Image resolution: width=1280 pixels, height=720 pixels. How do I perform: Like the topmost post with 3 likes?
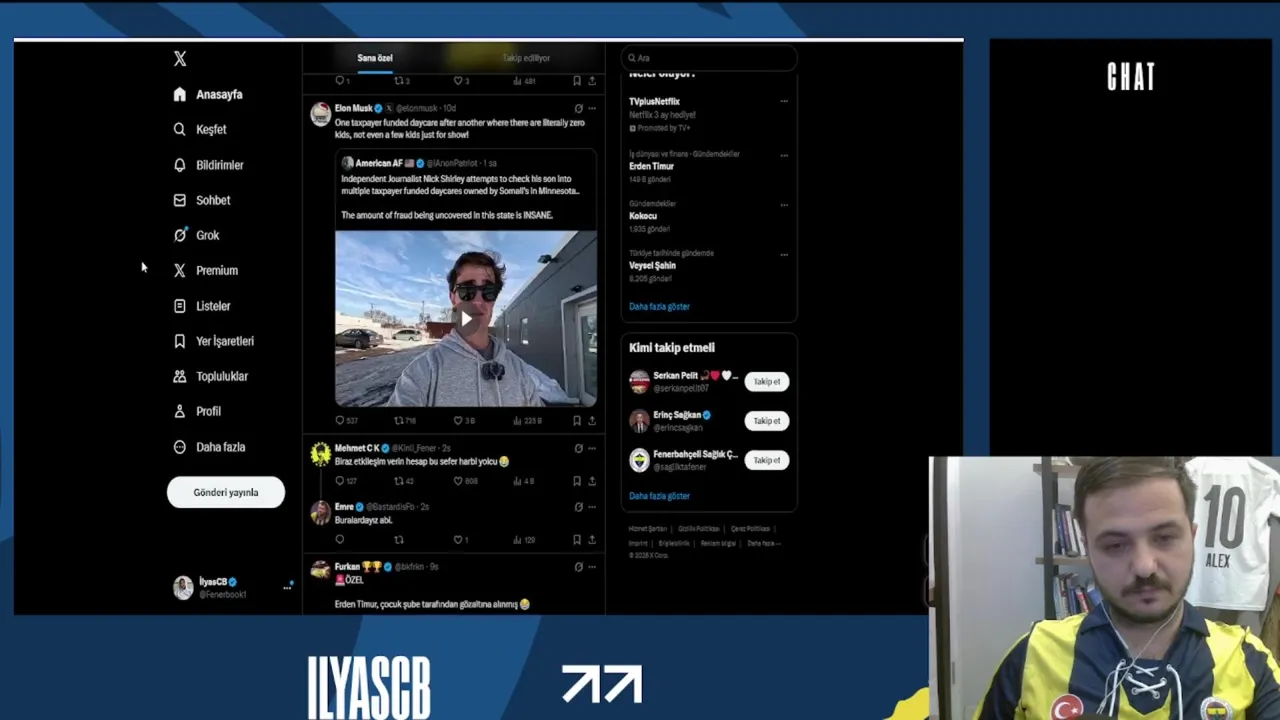[461, 81]
